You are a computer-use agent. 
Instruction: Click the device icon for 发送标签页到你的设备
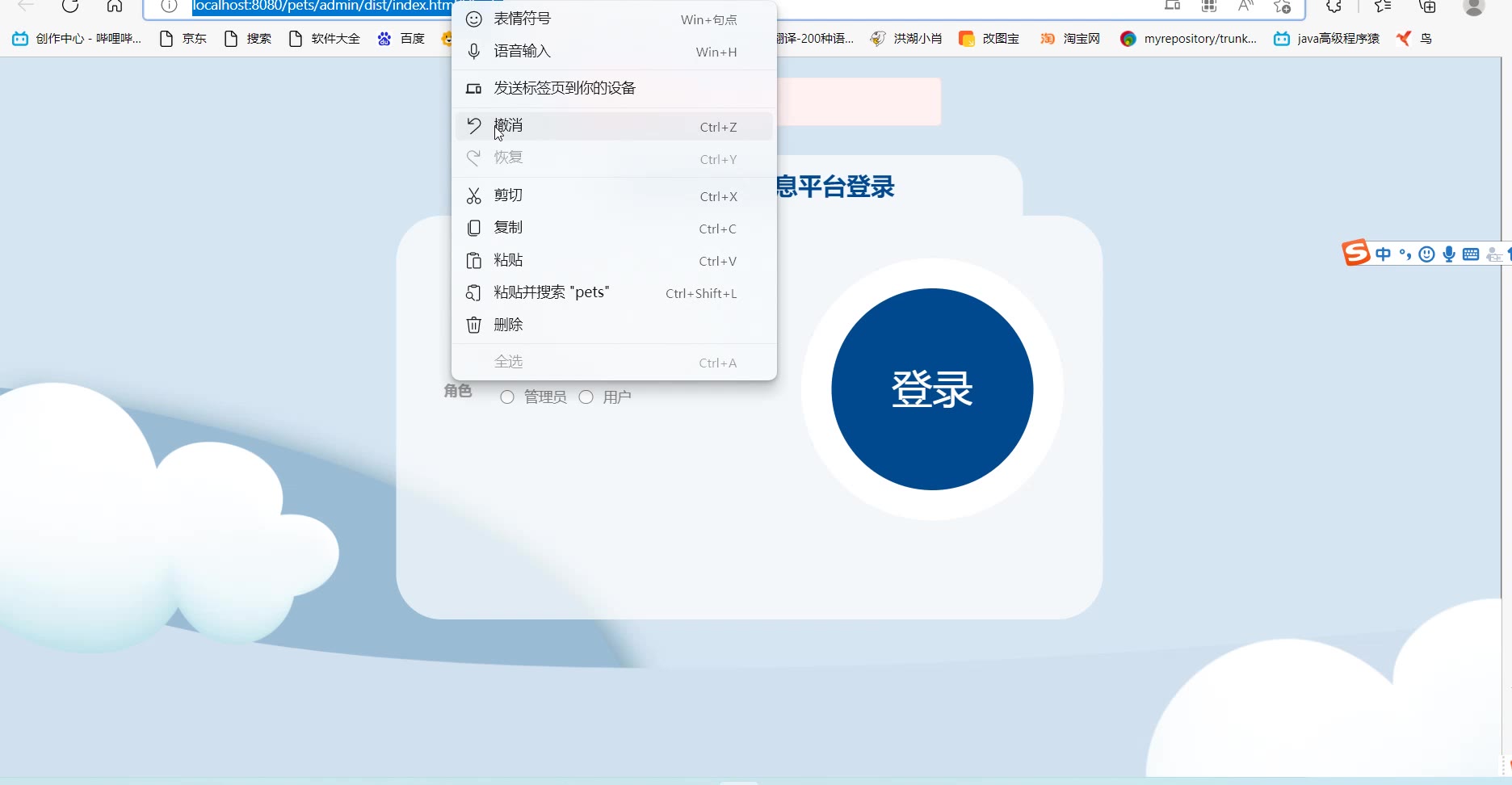point(474,88)
